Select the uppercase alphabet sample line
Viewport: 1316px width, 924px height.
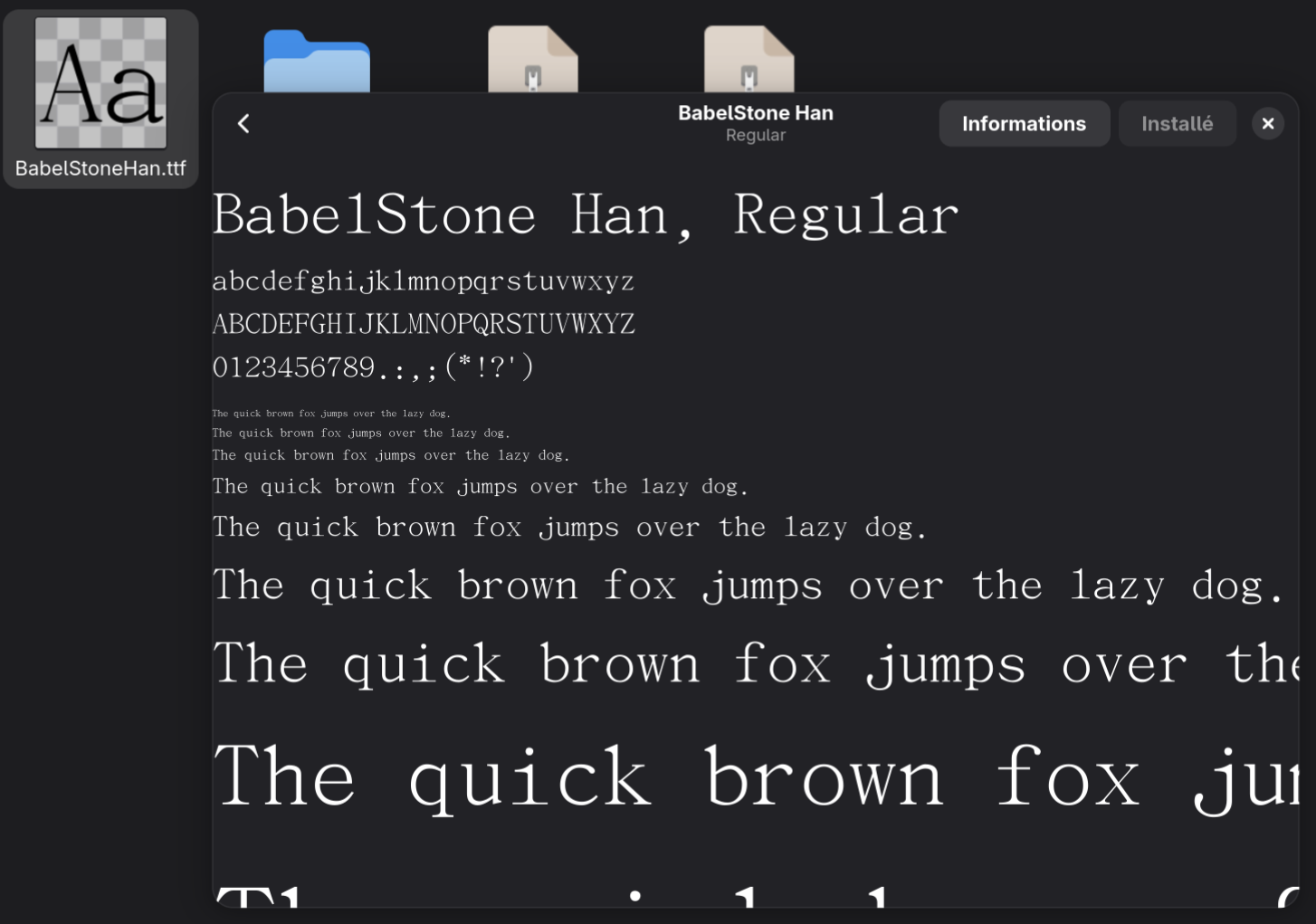[423, 322]
